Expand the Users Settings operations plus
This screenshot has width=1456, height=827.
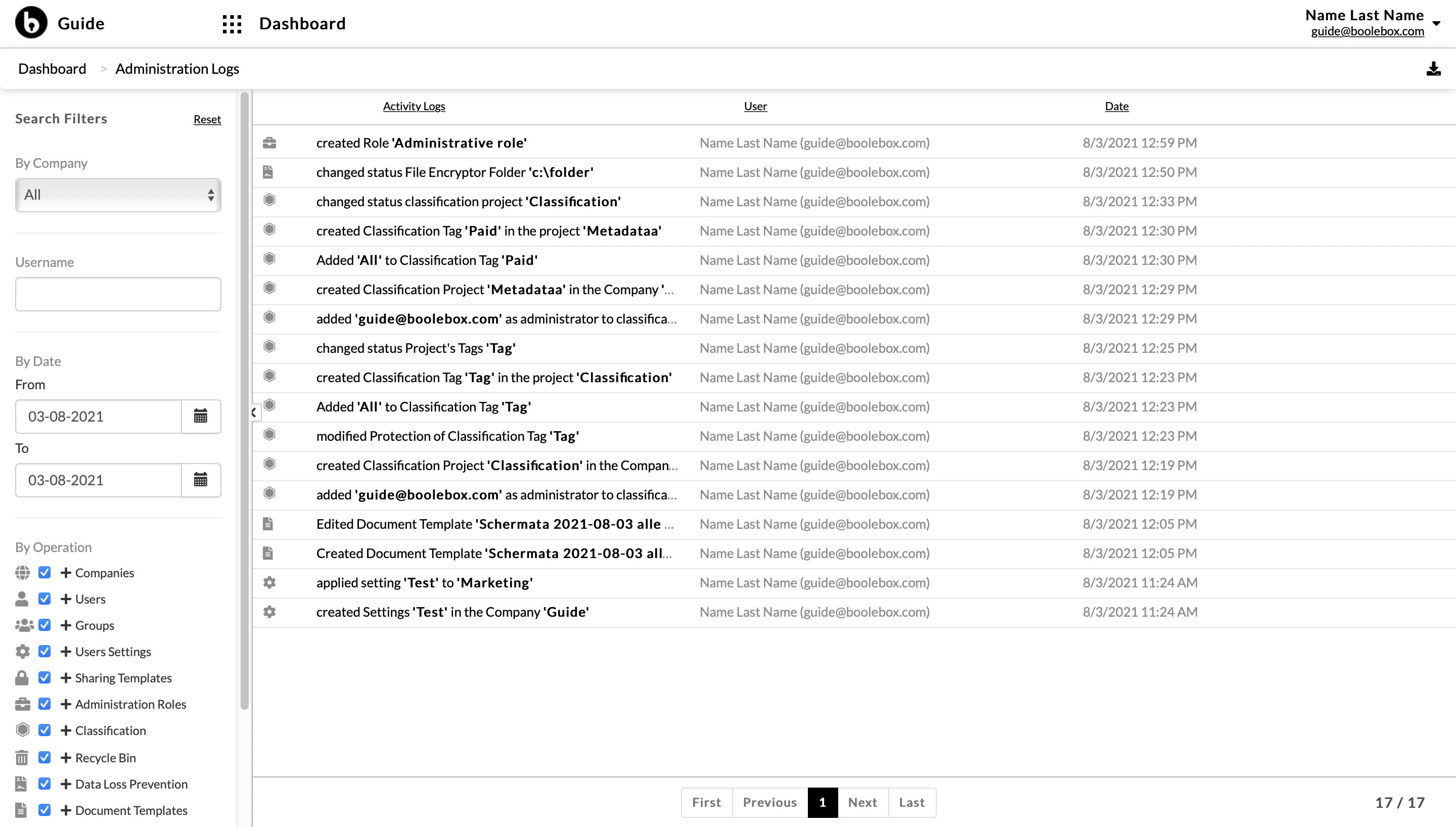coord(66,652)
